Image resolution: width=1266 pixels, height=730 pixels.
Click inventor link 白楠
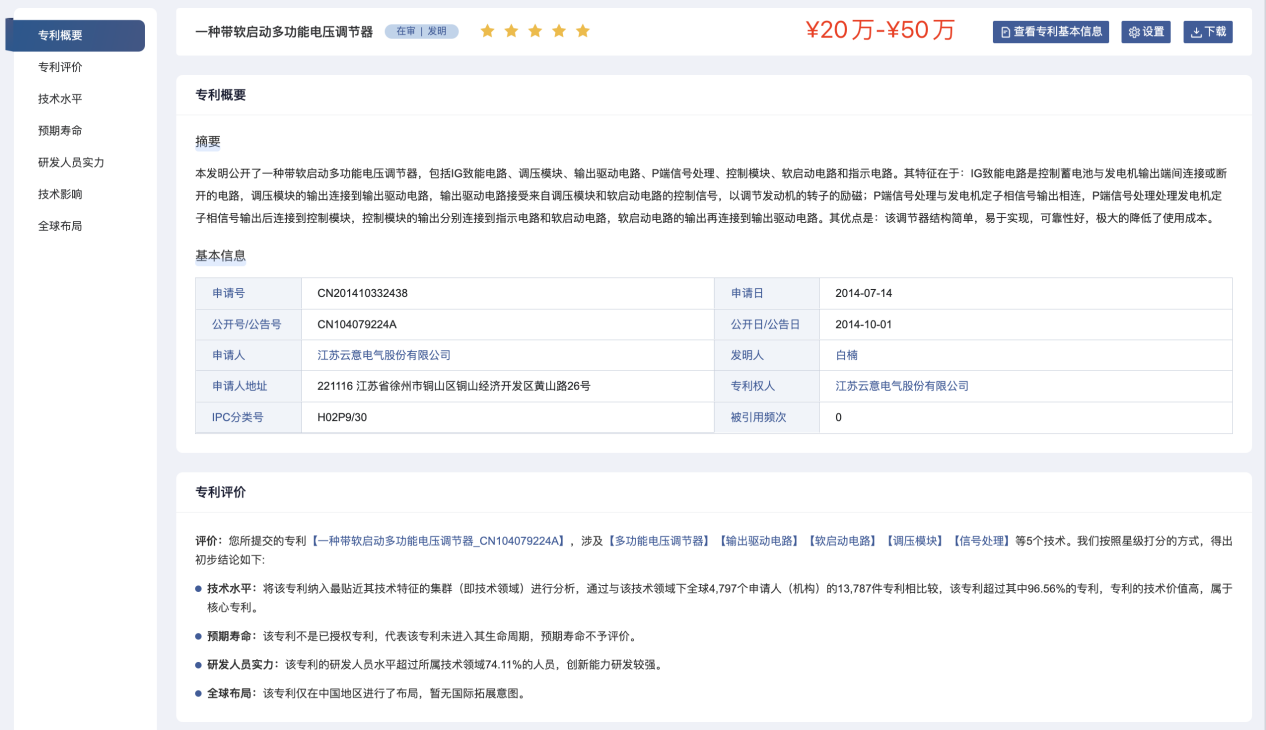[846, 355]
